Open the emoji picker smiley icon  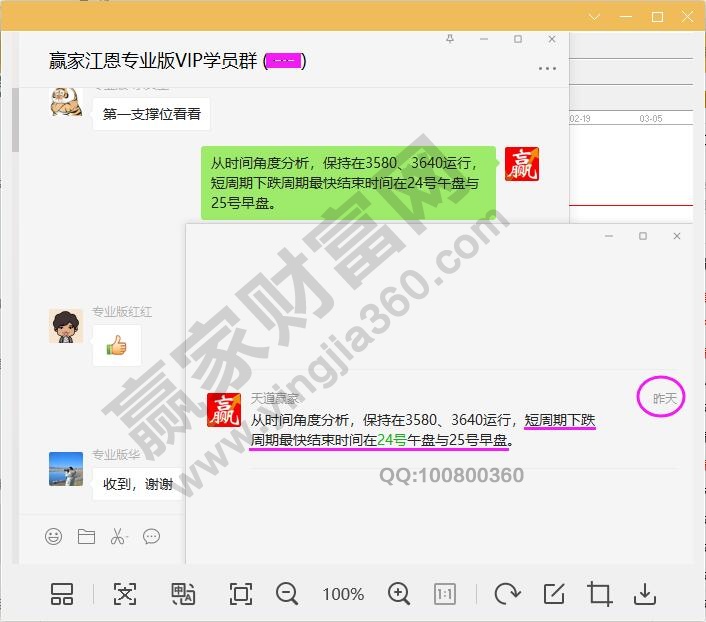[53, 537]
